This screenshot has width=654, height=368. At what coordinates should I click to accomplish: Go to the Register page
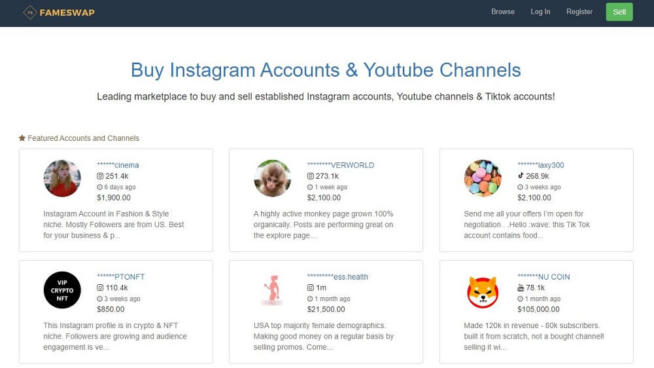[x=579, y=12]
